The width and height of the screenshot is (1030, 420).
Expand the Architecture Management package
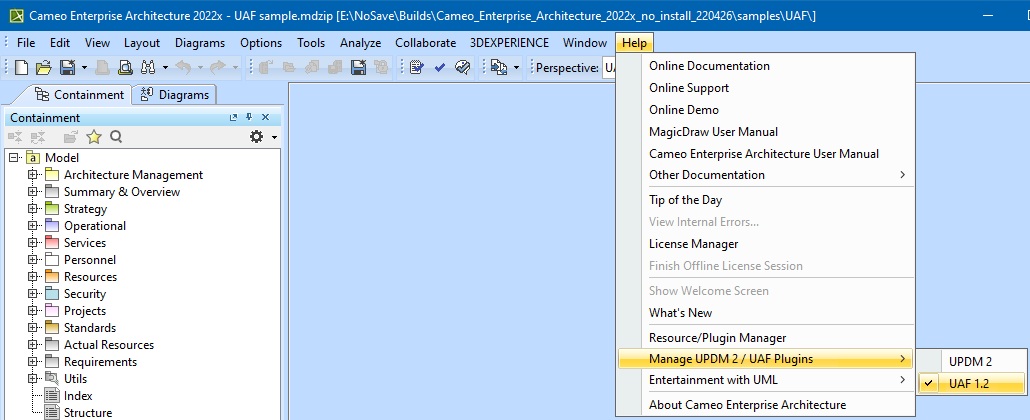[x=32, y=175]
